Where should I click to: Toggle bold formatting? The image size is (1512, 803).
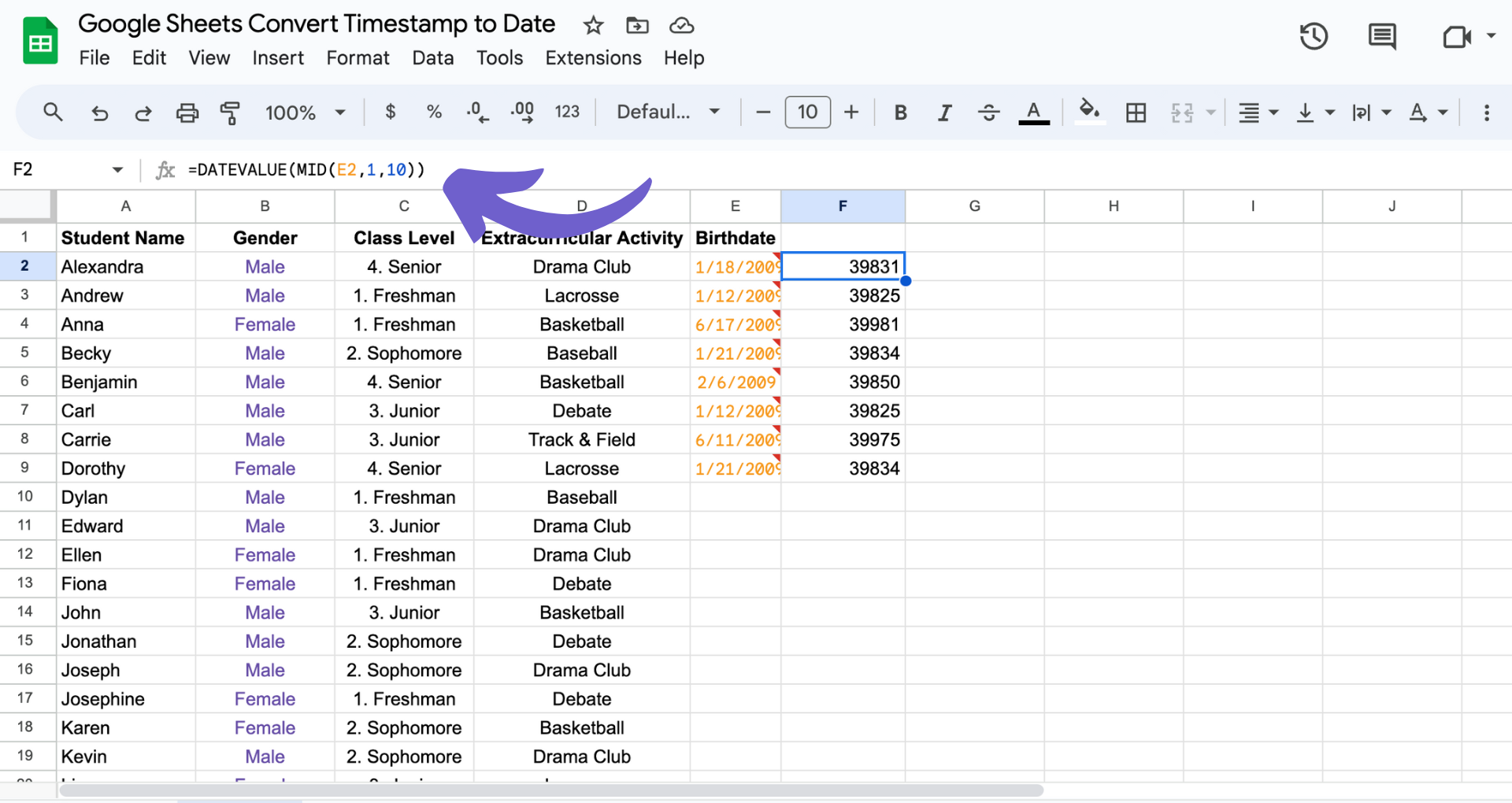tap(901, 112)
